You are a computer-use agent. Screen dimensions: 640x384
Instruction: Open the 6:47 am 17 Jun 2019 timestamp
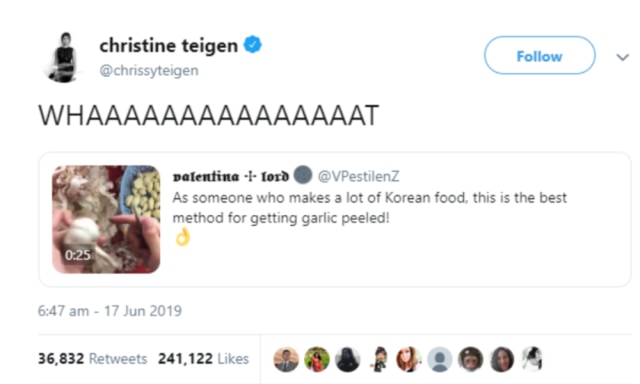click(x=110, y=311)
